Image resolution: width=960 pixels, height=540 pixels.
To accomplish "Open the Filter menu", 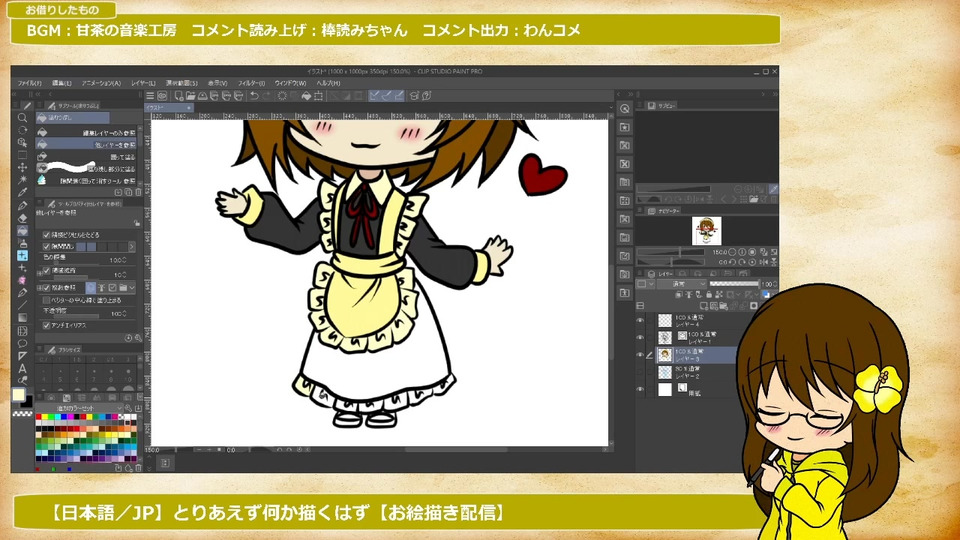I will tap(251, 83).
